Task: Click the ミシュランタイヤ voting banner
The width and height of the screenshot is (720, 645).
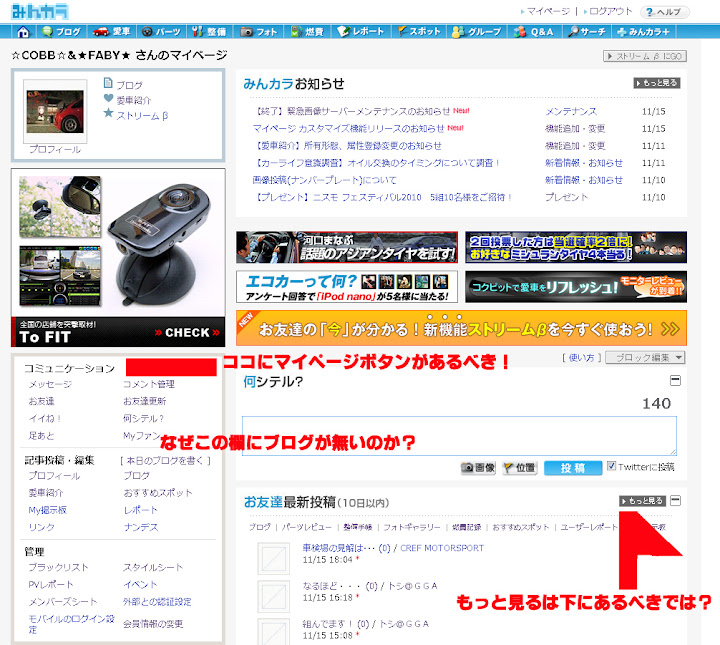Action: [x=576, y=247]
